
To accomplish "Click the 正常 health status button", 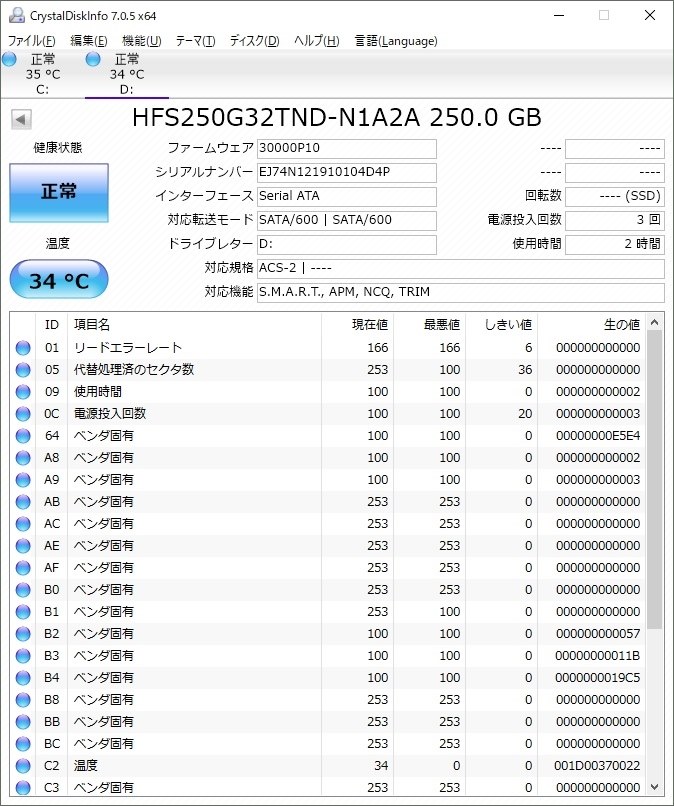I will [x=58, y=192].
